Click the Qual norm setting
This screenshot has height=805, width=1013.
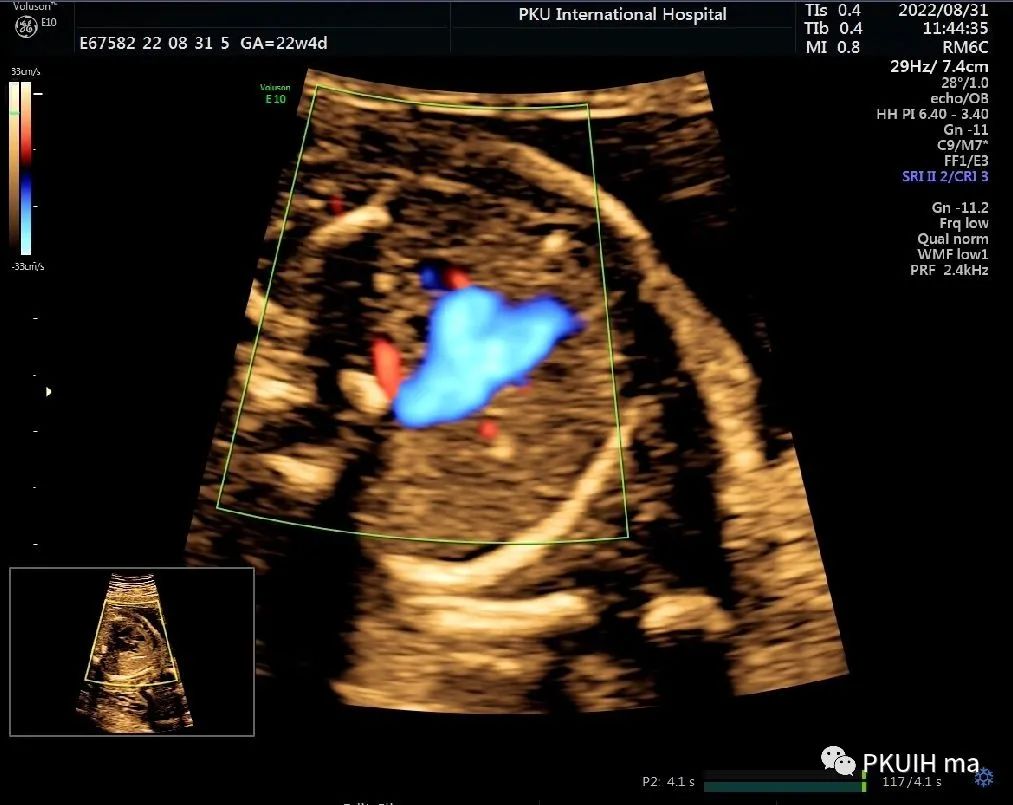(x=953, y=238)
